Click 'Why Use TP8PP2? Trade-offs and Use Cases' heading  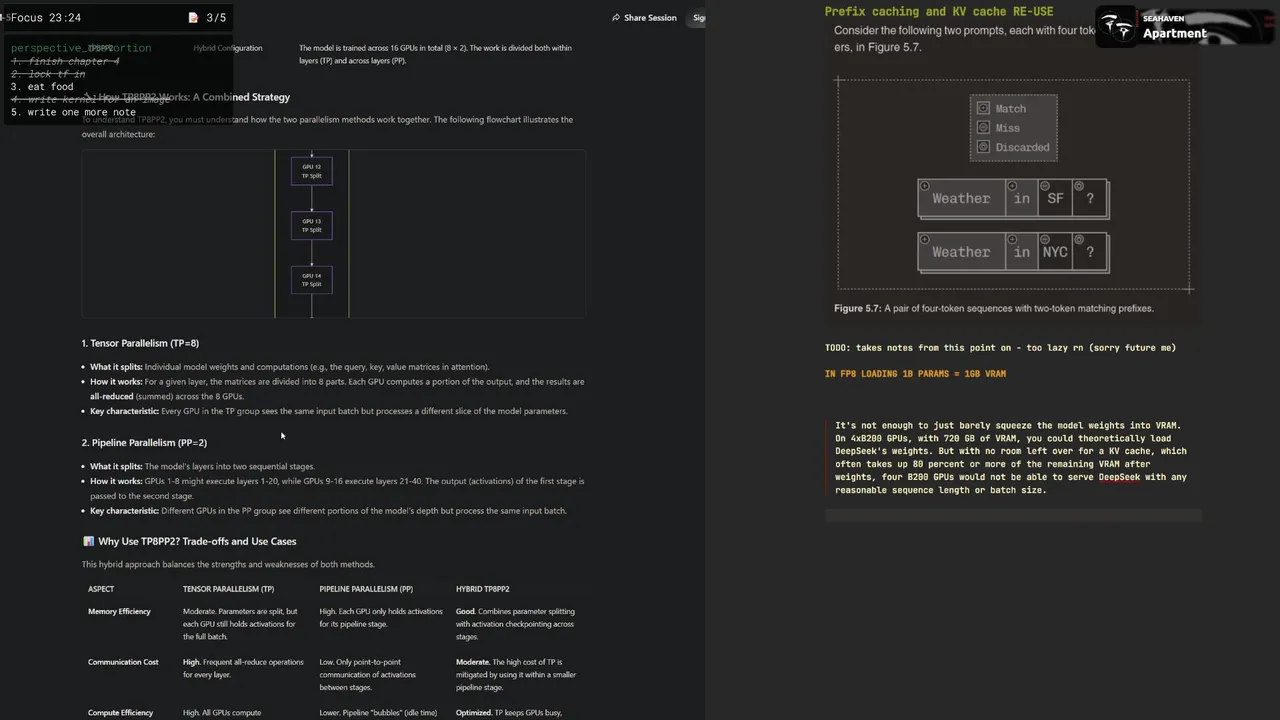197,541
